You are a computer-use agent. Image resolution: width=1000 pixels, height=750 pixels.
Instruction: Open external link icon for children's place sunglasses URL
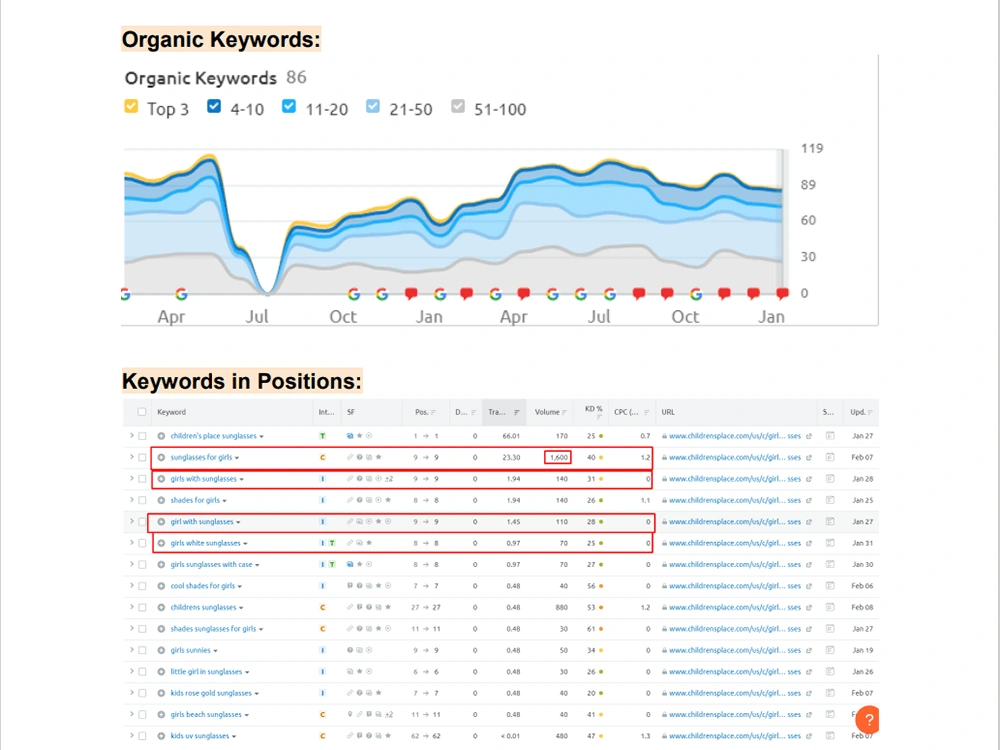coord(809,436)
